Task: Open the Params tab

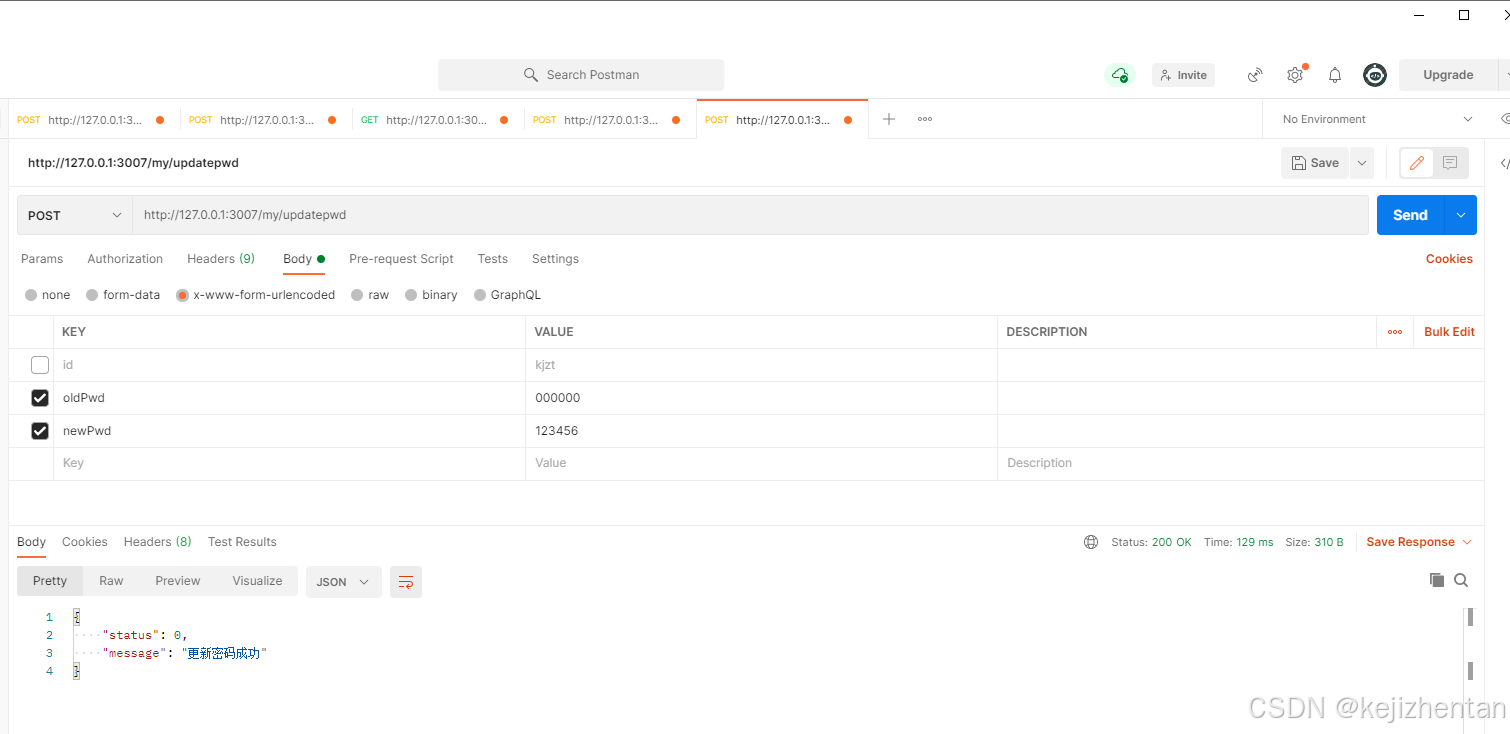Action: 42,259
